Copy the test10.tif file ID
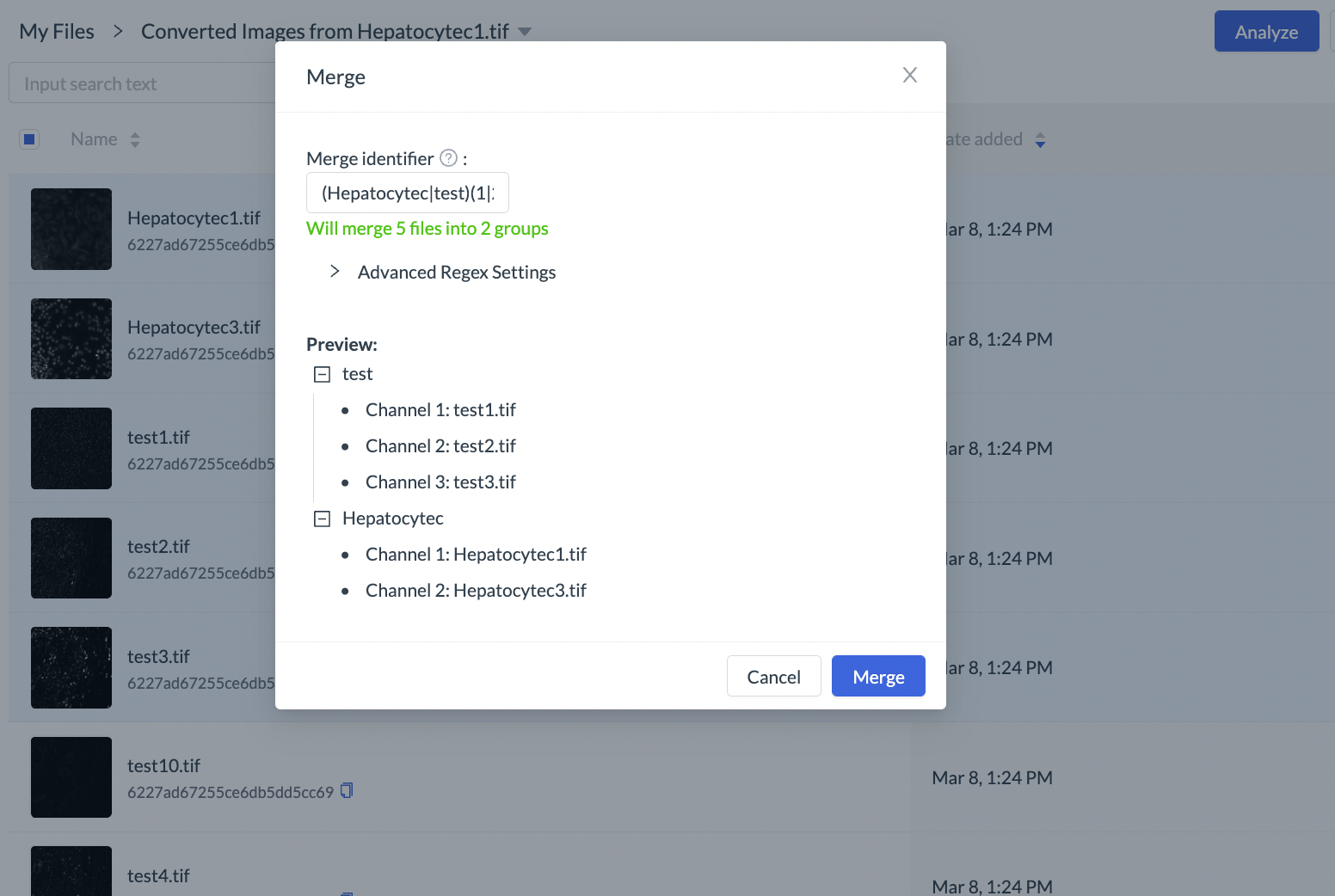This screenshot has height=896, width=1335. (347, 790)
